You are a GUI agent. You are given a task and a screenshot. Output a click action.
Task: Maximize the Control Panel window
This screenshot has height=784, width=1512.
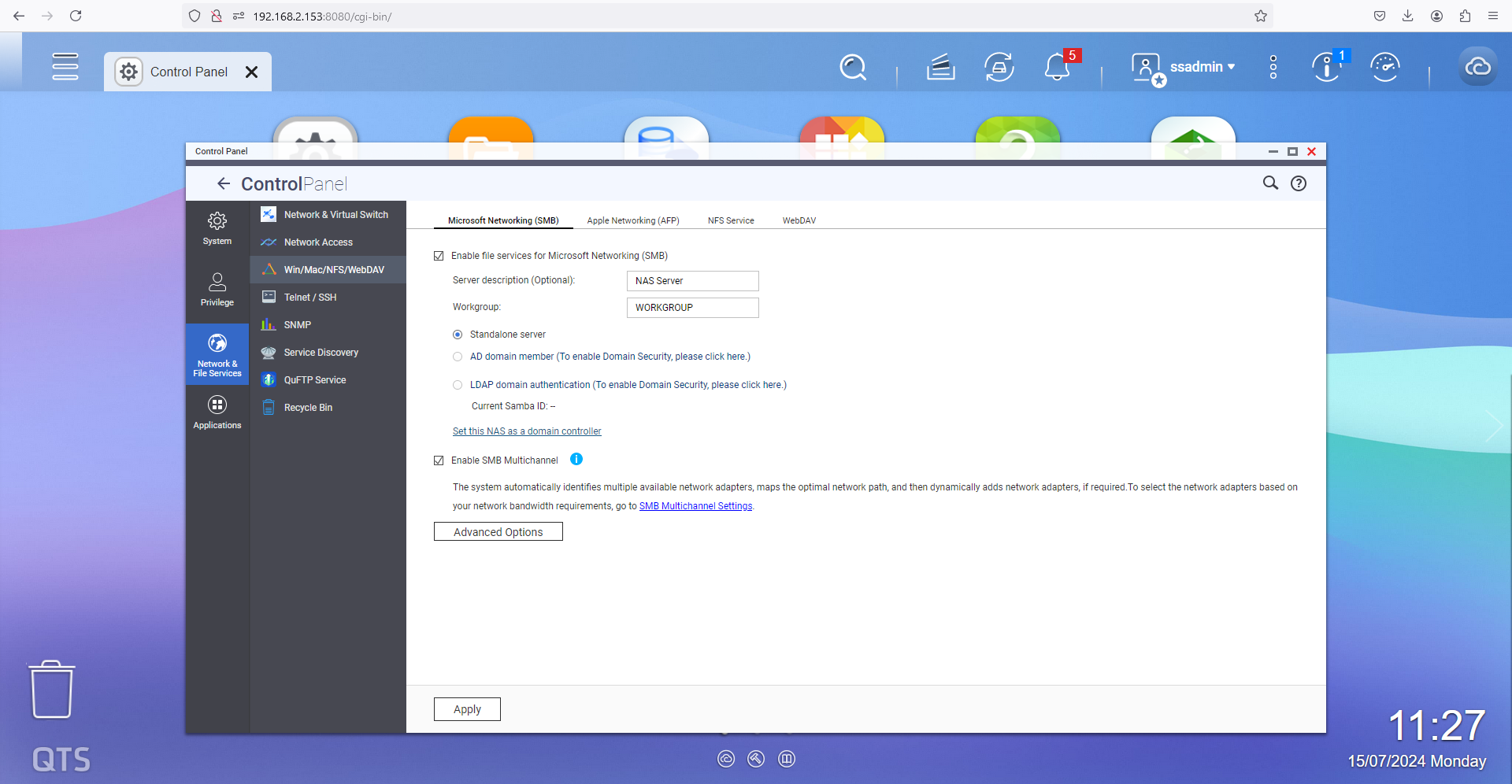(x=1292, y=151)
